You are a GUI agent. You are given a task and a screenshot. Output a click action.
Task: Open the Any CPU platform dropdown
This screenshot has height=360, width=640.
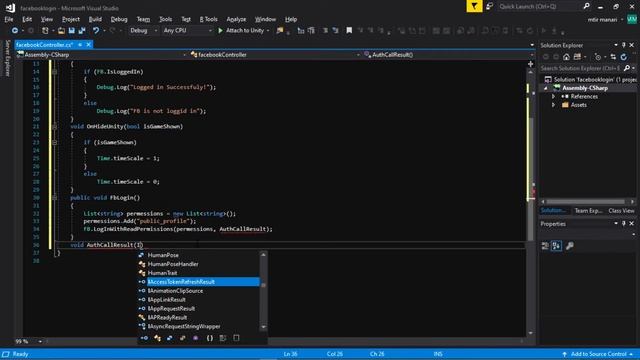coord(187,31)
